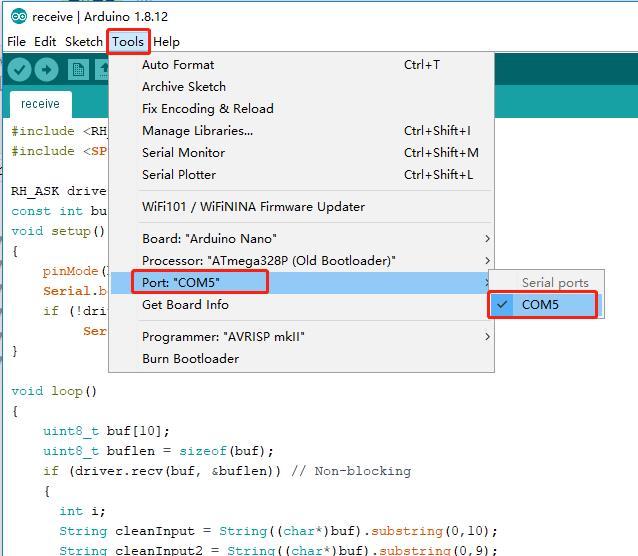Click the RH_ASK driver code line

click(59, 191)
